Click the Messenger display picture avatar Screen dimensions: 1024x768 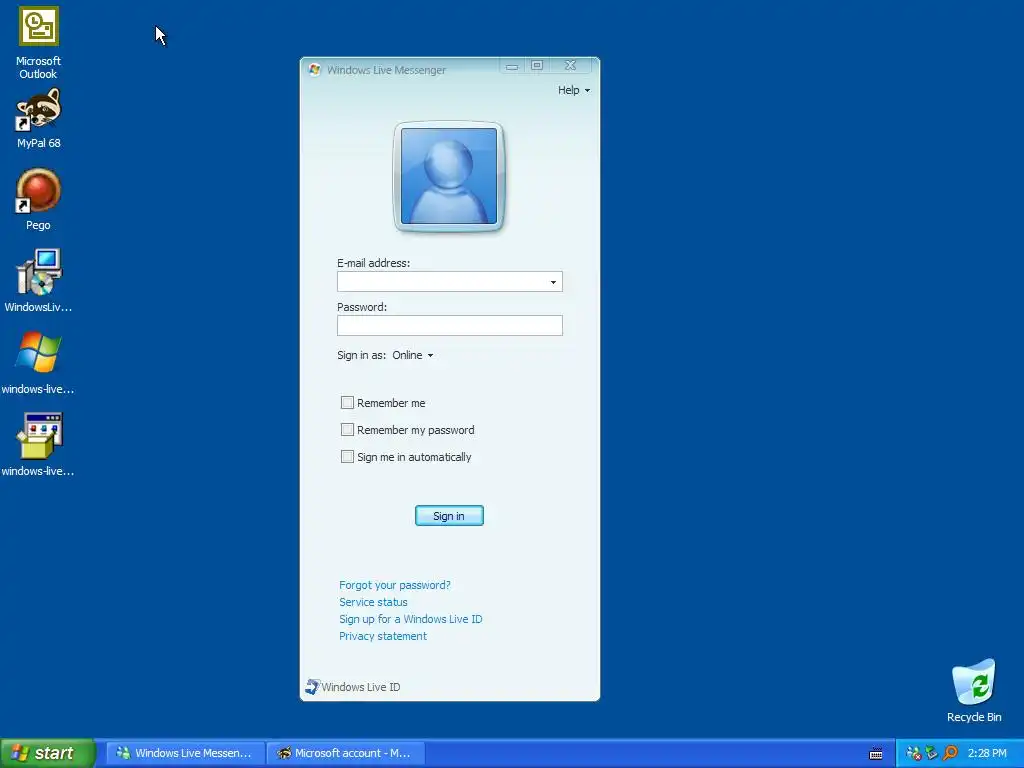pos(449,176)
